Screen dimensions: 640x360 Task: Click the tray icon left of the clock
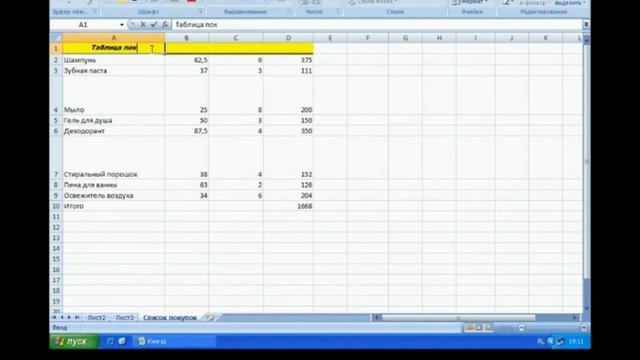pos(560,341)
